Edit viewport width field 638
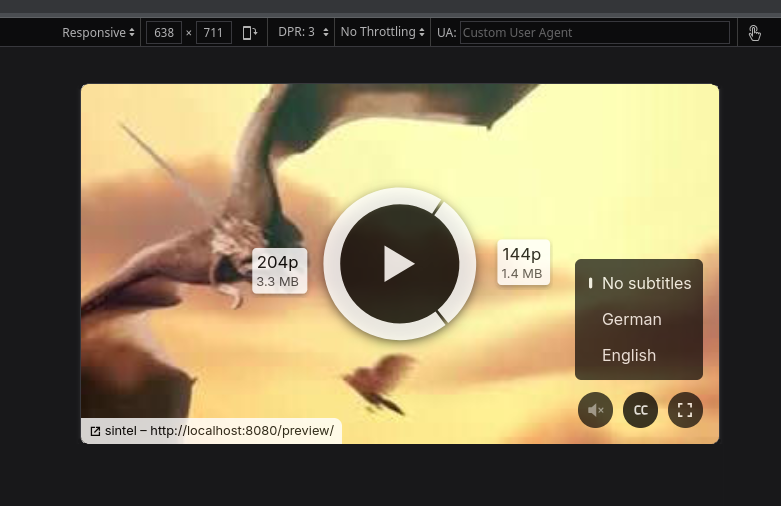Screen dimensions: 781x506 (x=164, y=33)
